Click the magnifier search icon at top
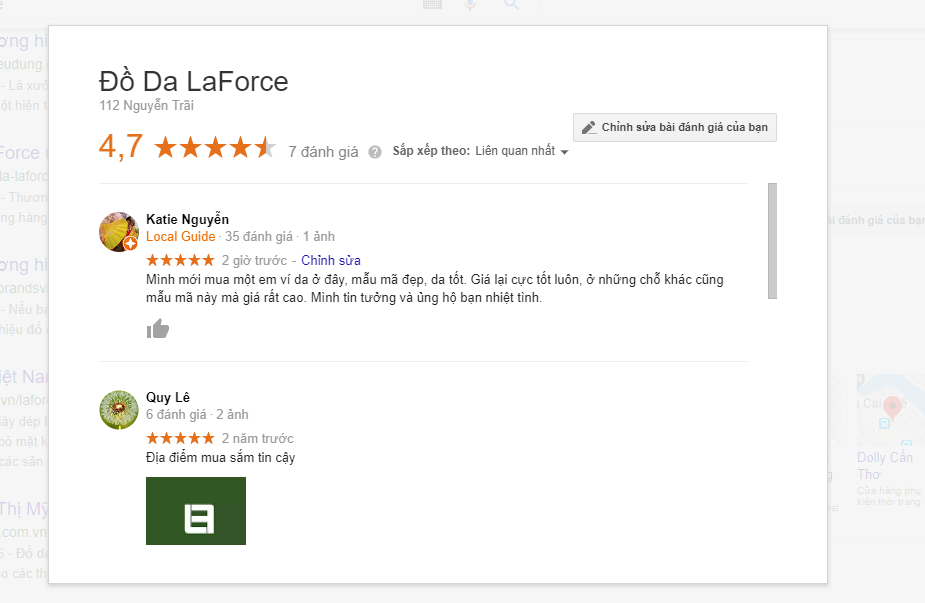Screen dimensions: 925x603 (511, 5)
